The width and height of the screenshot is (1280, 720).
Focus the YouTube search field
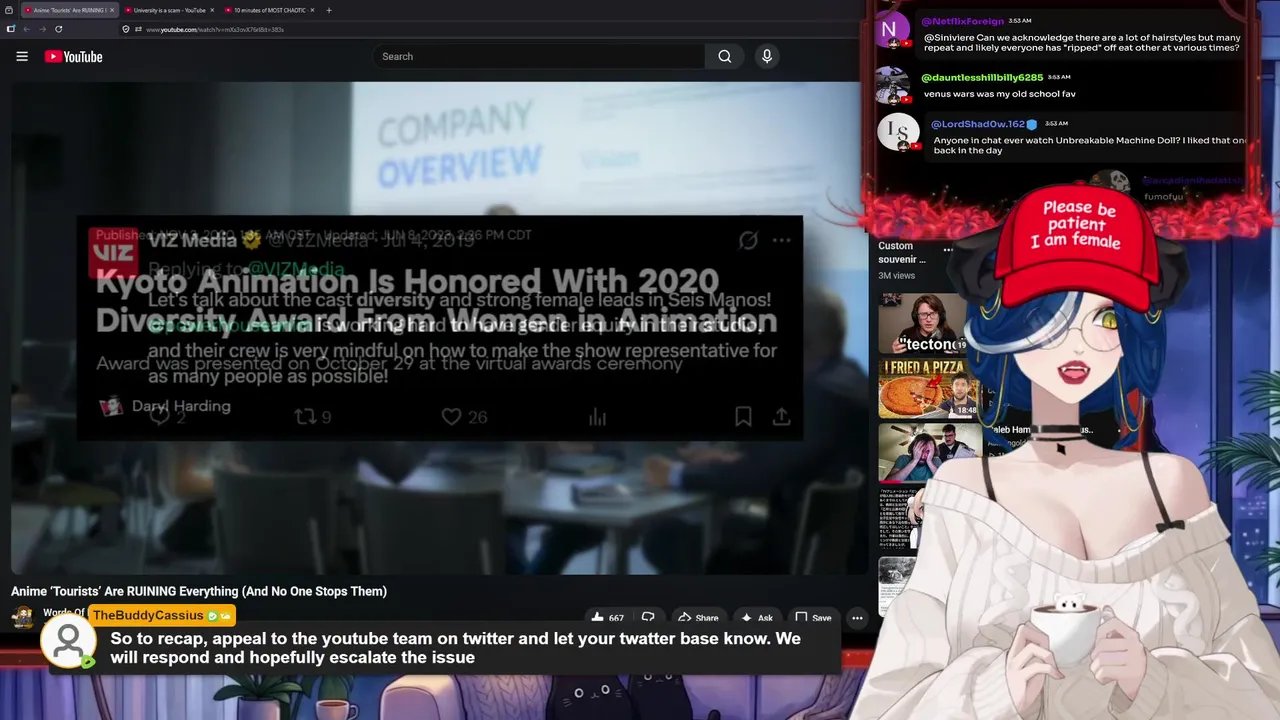tap(540, 56)
